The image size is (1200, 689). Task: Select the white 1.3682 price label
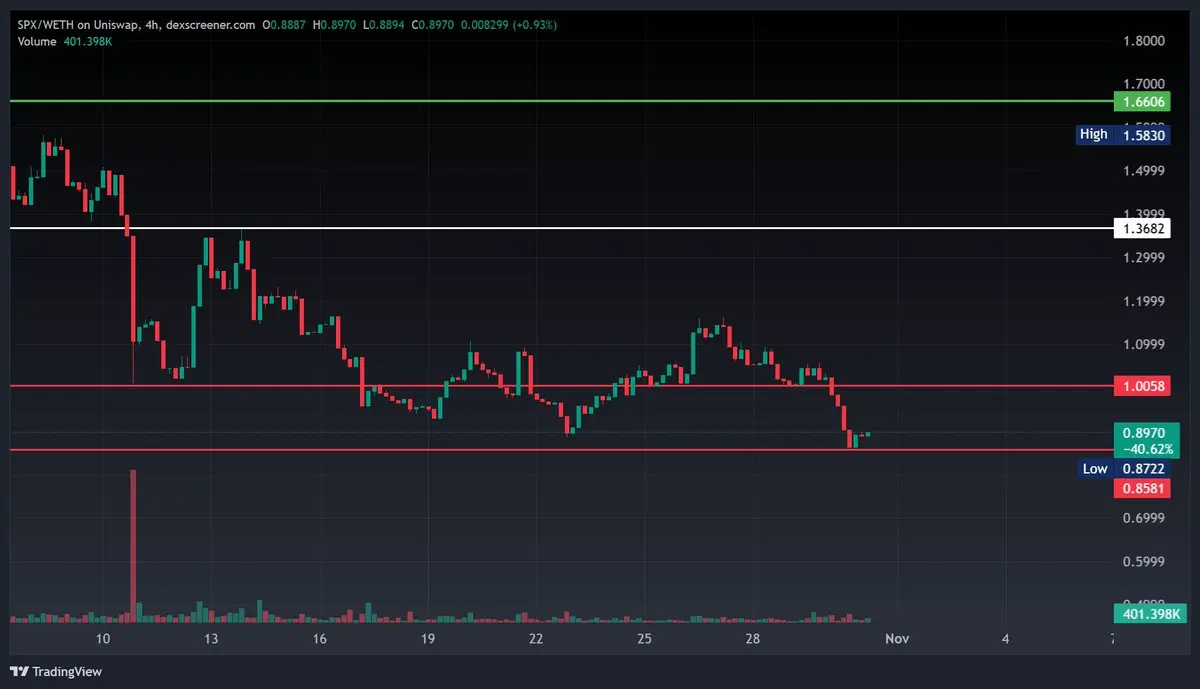coord(1141,229)
